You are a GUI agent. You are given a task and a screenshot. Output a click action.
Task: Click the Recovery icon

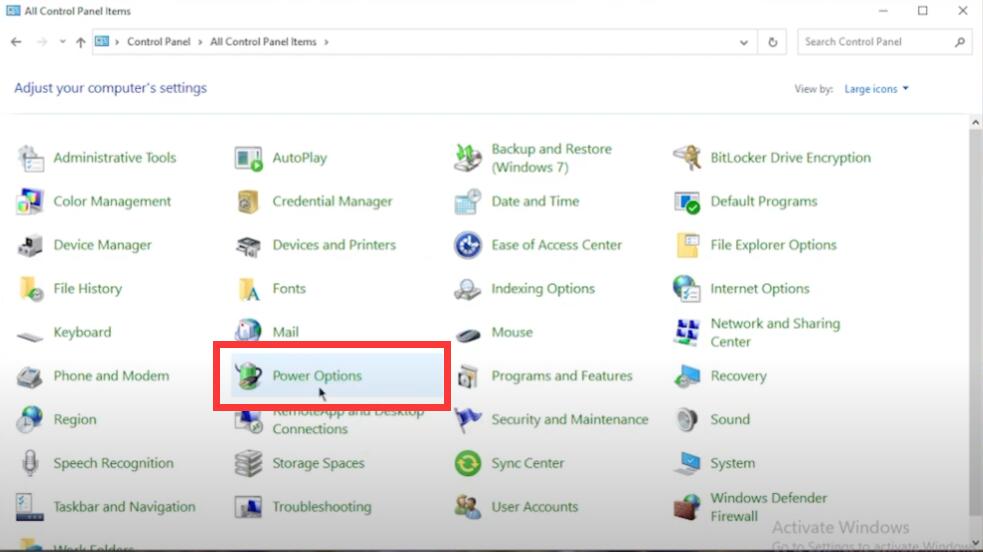pyautogui.click(x=687, y=376)
